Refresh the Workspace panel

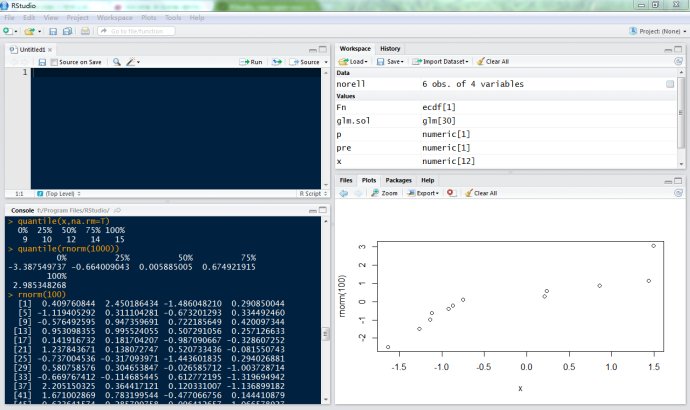point(677,61)
